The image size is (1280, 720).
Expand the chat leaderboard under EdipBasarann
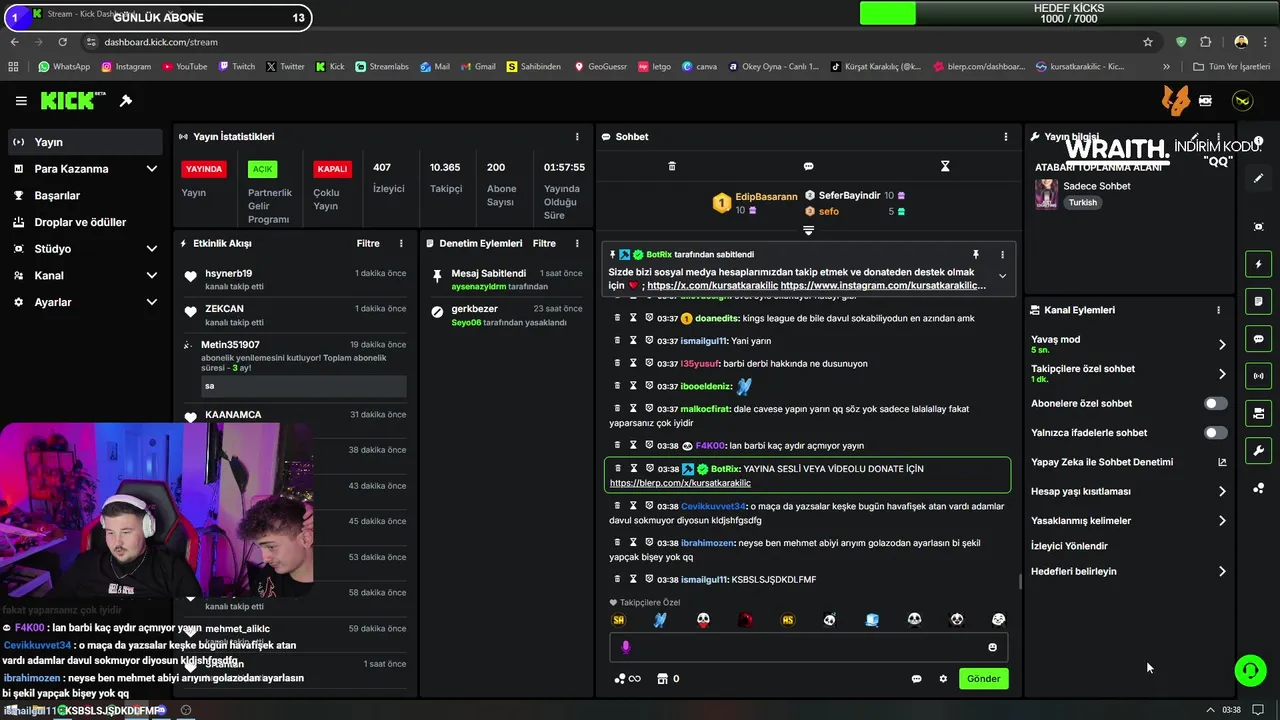click(x=809, y=231)
